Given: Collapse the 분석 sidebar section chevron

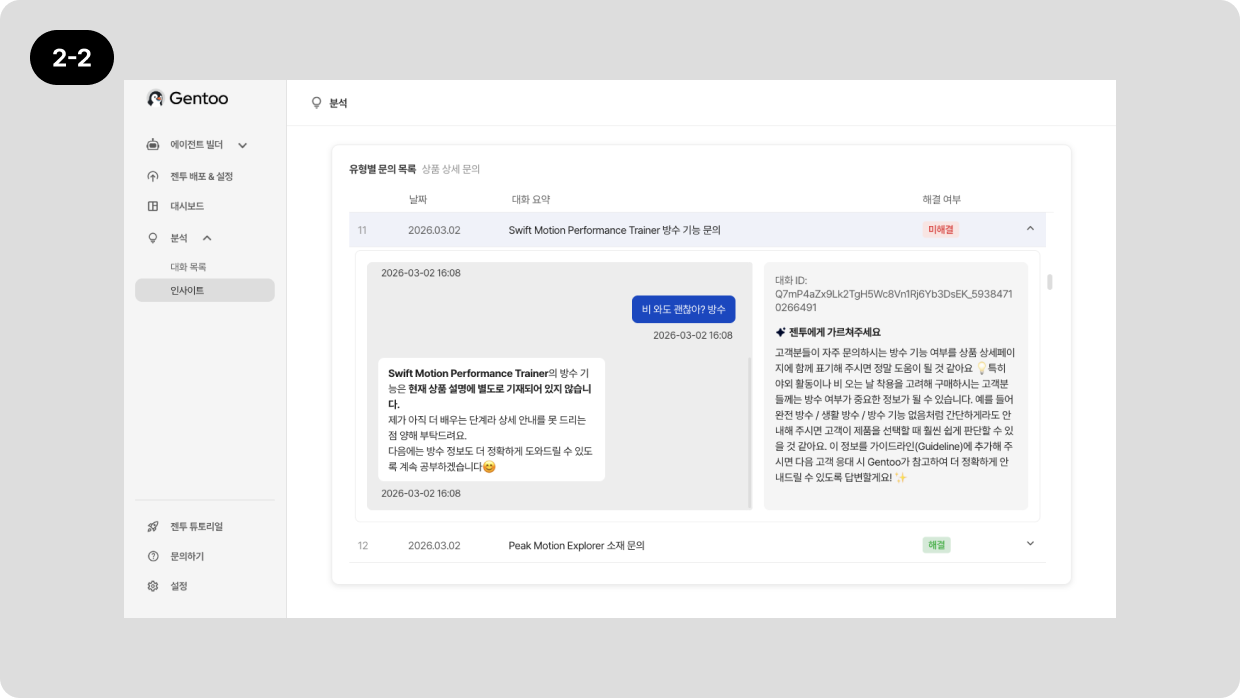Looking at the screenshot, I should pos(207,238).
